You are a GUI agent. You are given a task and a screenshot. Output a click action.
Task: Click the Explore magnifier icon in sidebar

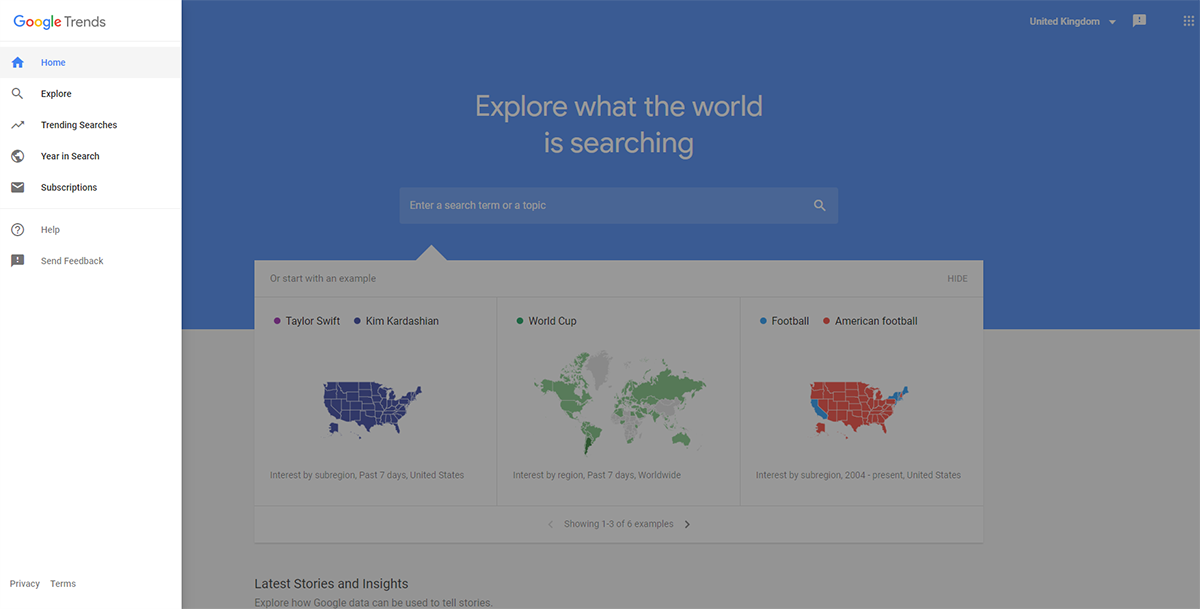(x=17, y=94)
